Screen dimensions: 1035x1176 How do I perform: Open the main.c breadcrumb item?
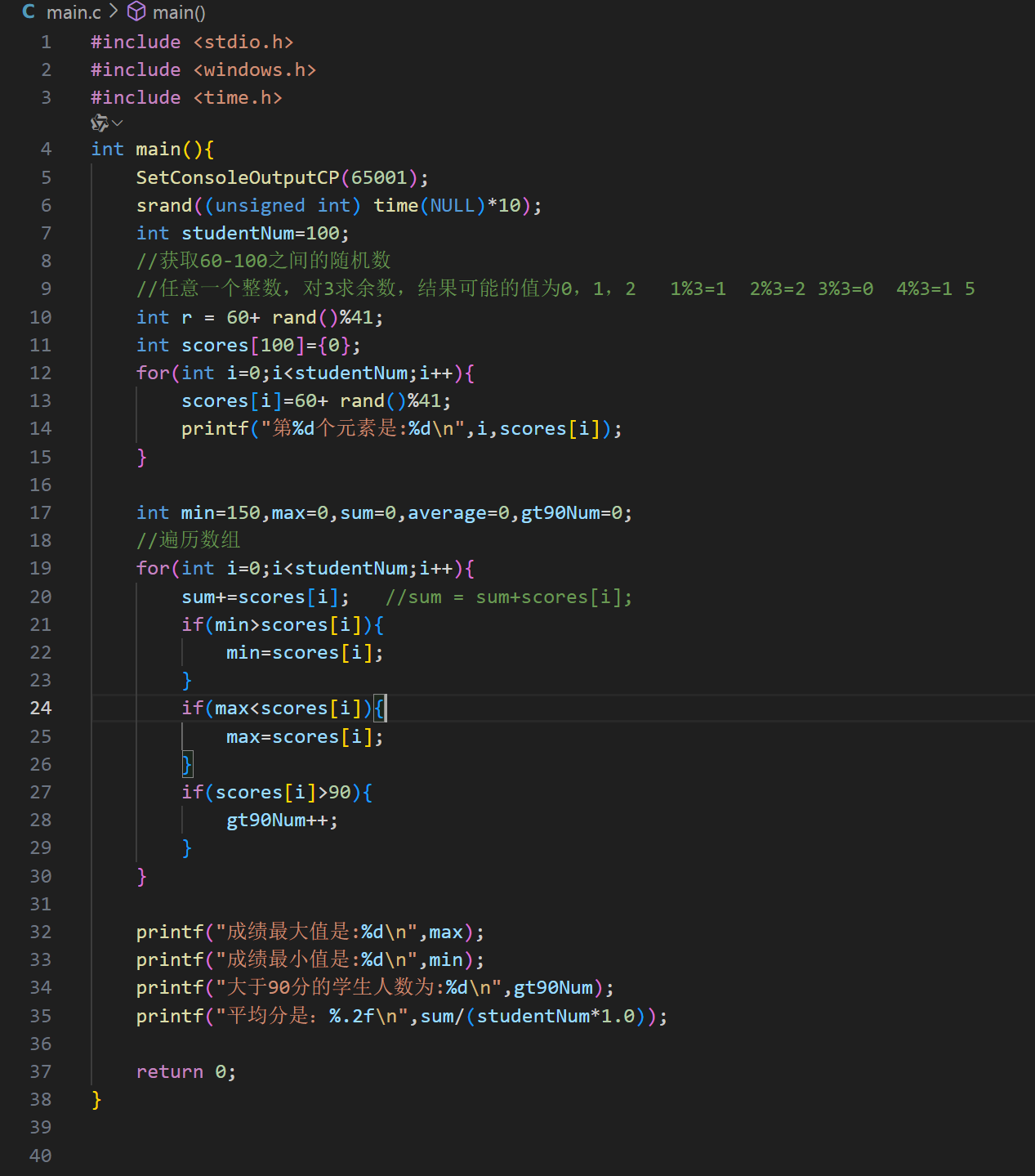click(74, 12)
